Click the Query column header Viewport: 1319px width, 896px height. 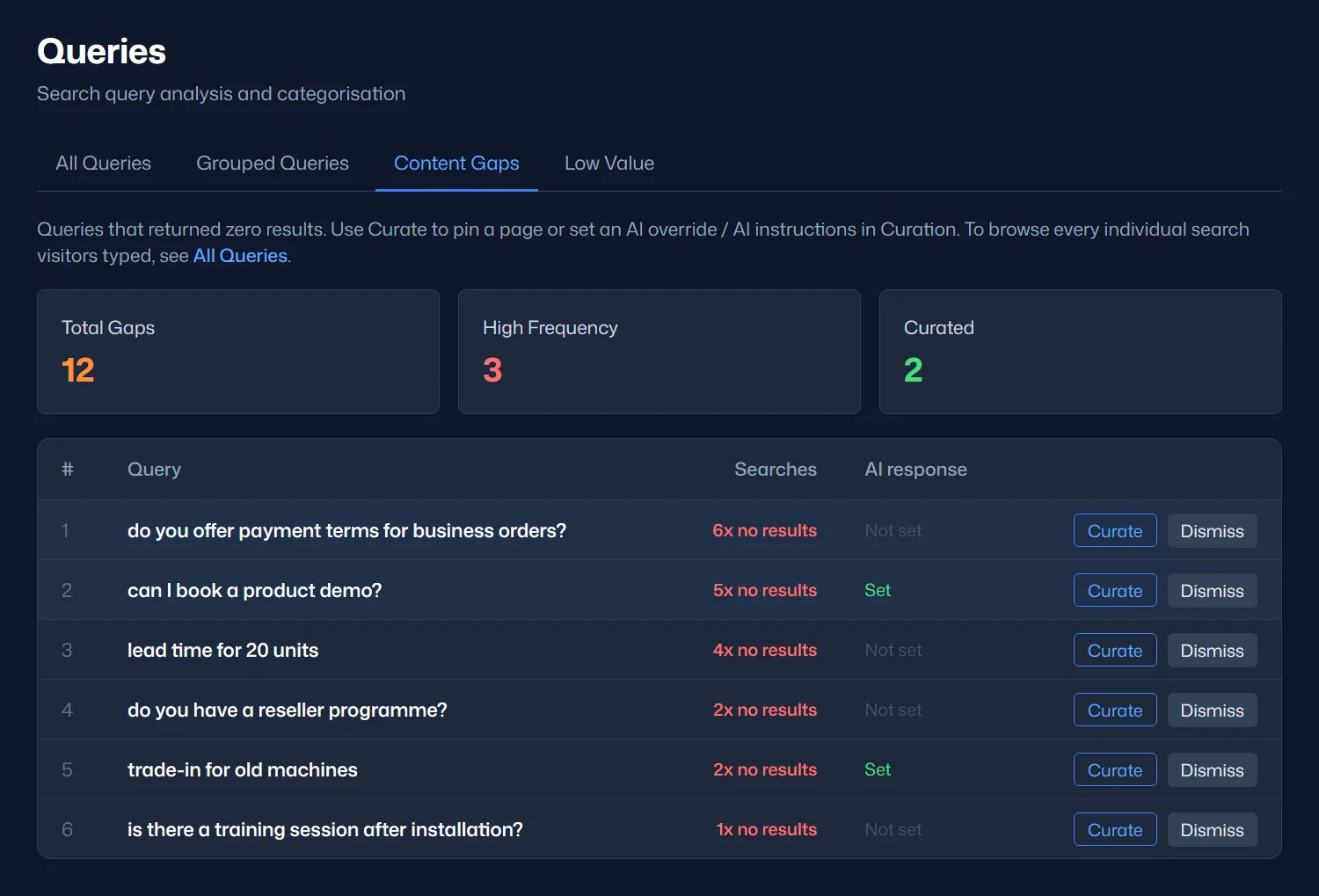[154, 470]
